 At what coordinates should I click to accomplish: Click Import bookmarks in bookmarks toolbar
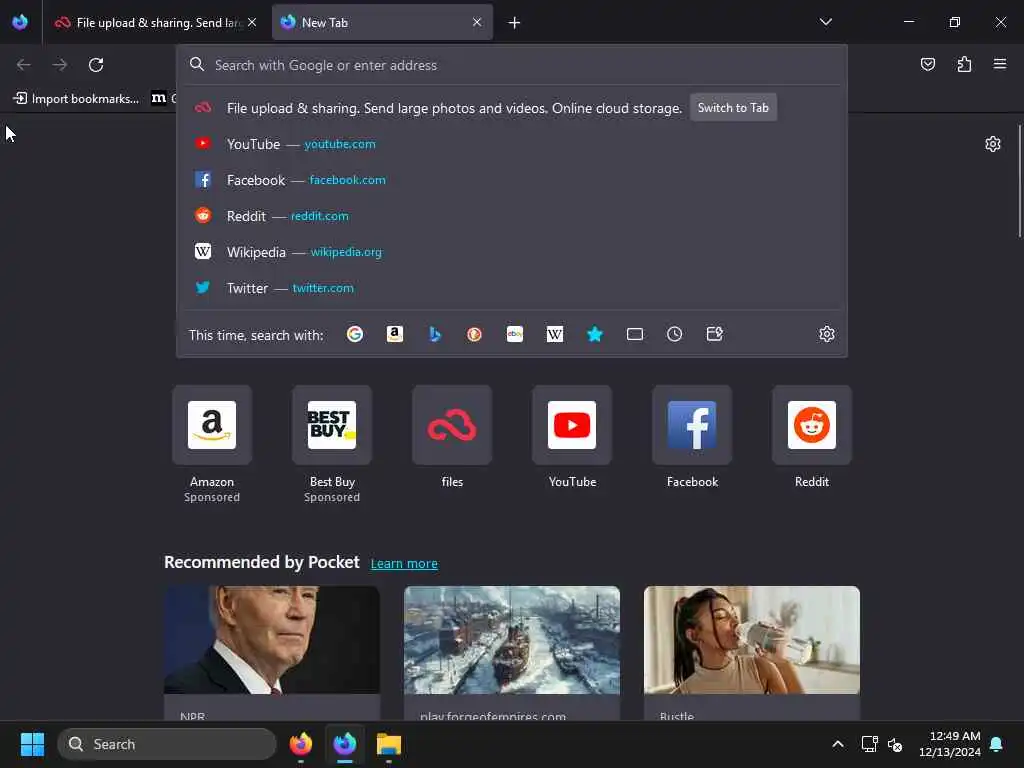click(x=76, y=99)
